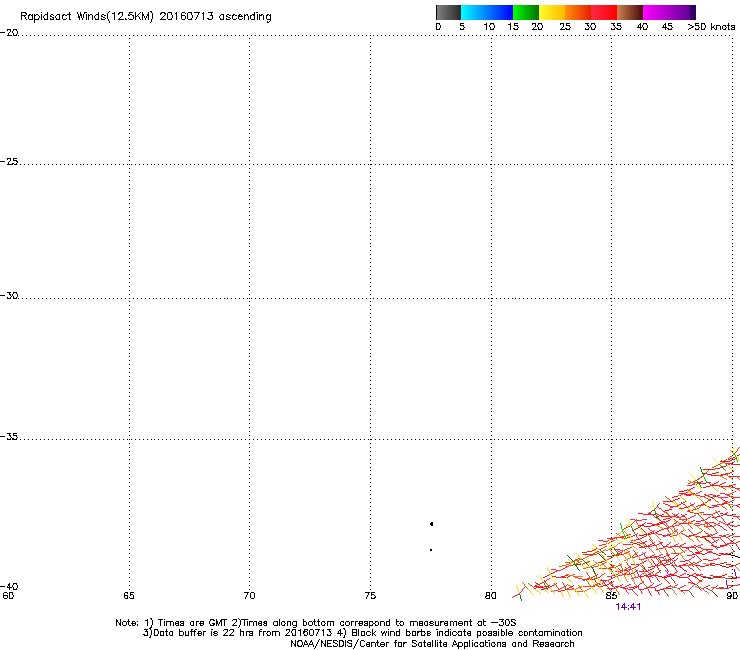This screenshot has width=740, height=650.
Task: Click the latitude label '-30'
Action: point(9,296)
